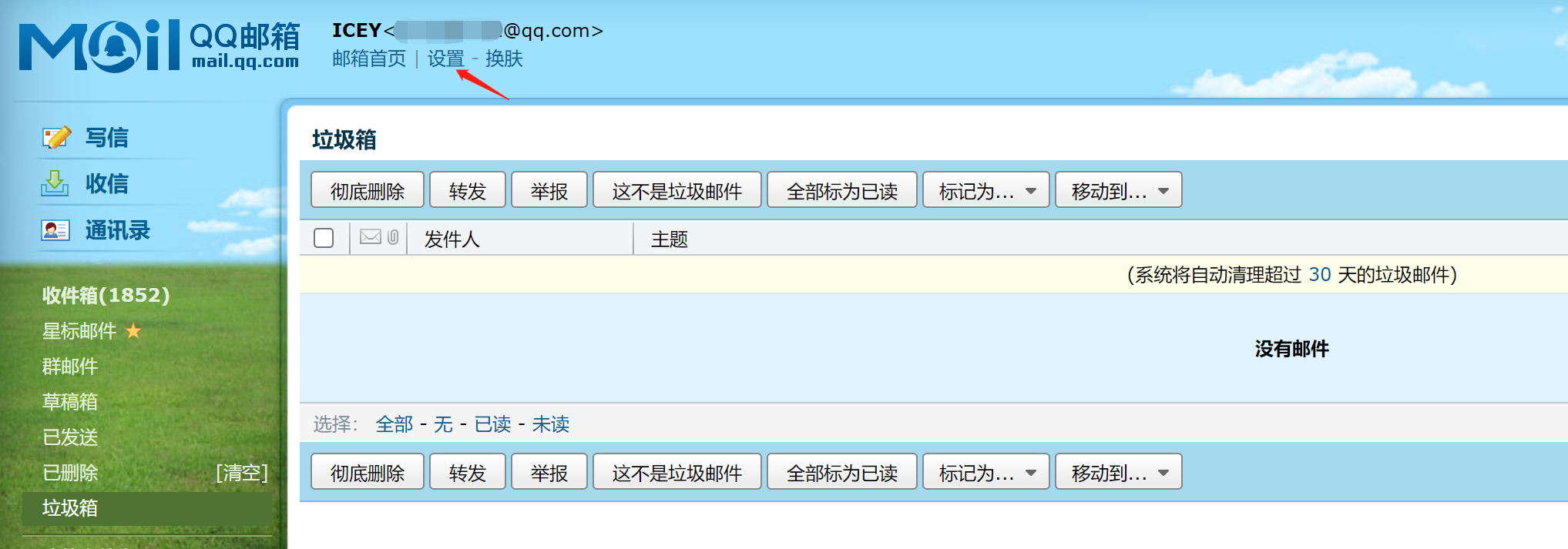Click the 垃圾箱 page title
The height and width of the screenshot is (549, 1568).
(x=344, y=139)
